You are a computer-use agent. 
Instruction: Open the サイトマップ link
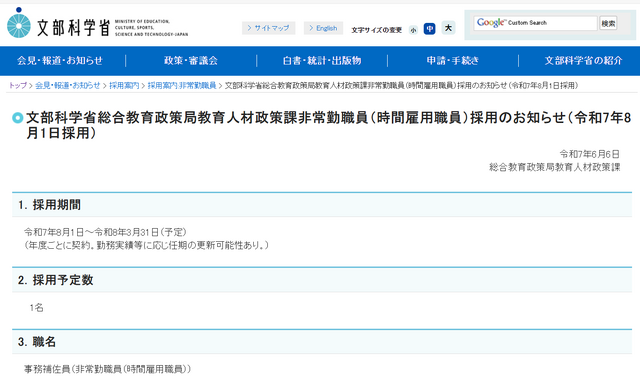click(x=269, y=28)
